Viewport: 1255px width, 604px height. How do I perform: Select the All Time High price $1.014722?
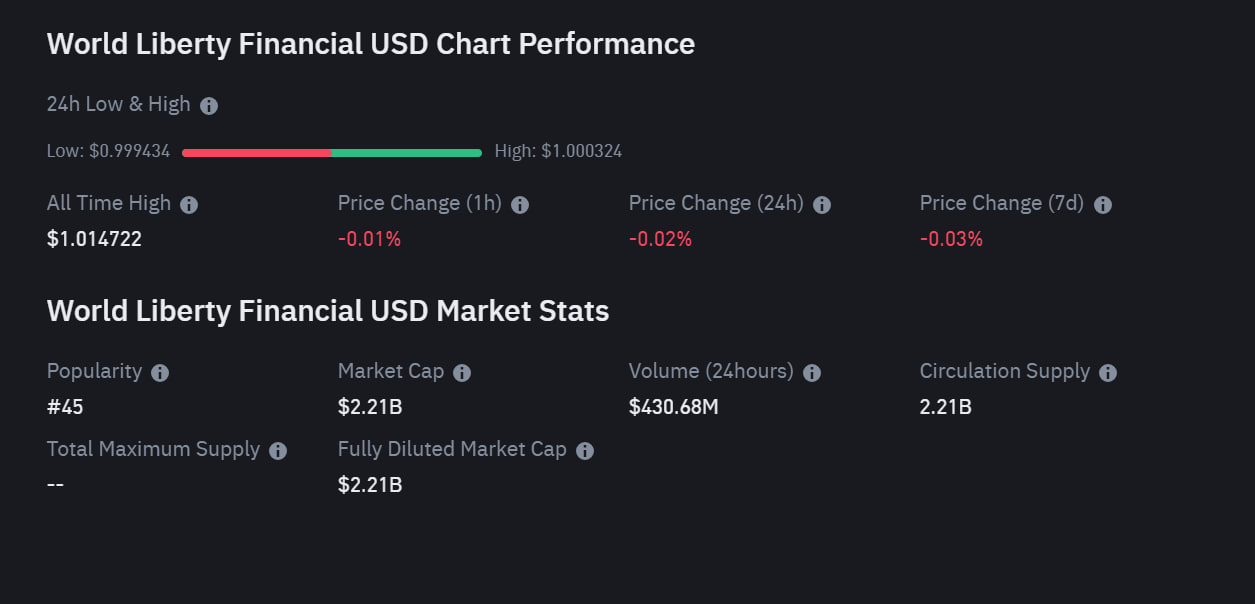(x=95, y=239)
